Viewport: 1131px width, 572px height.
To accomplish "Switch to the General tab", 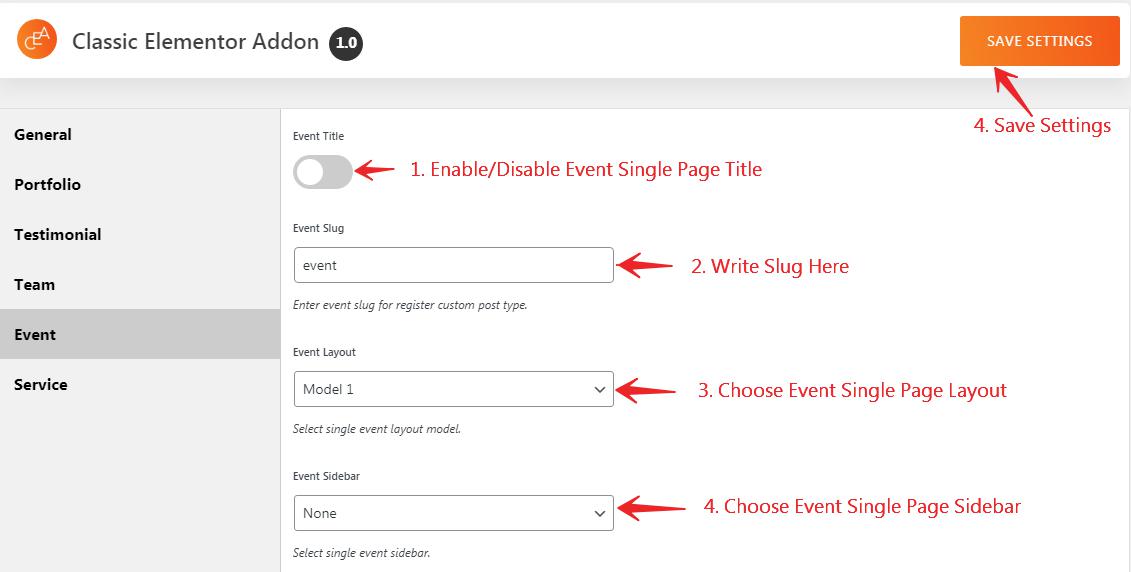I will pos(140,134).
